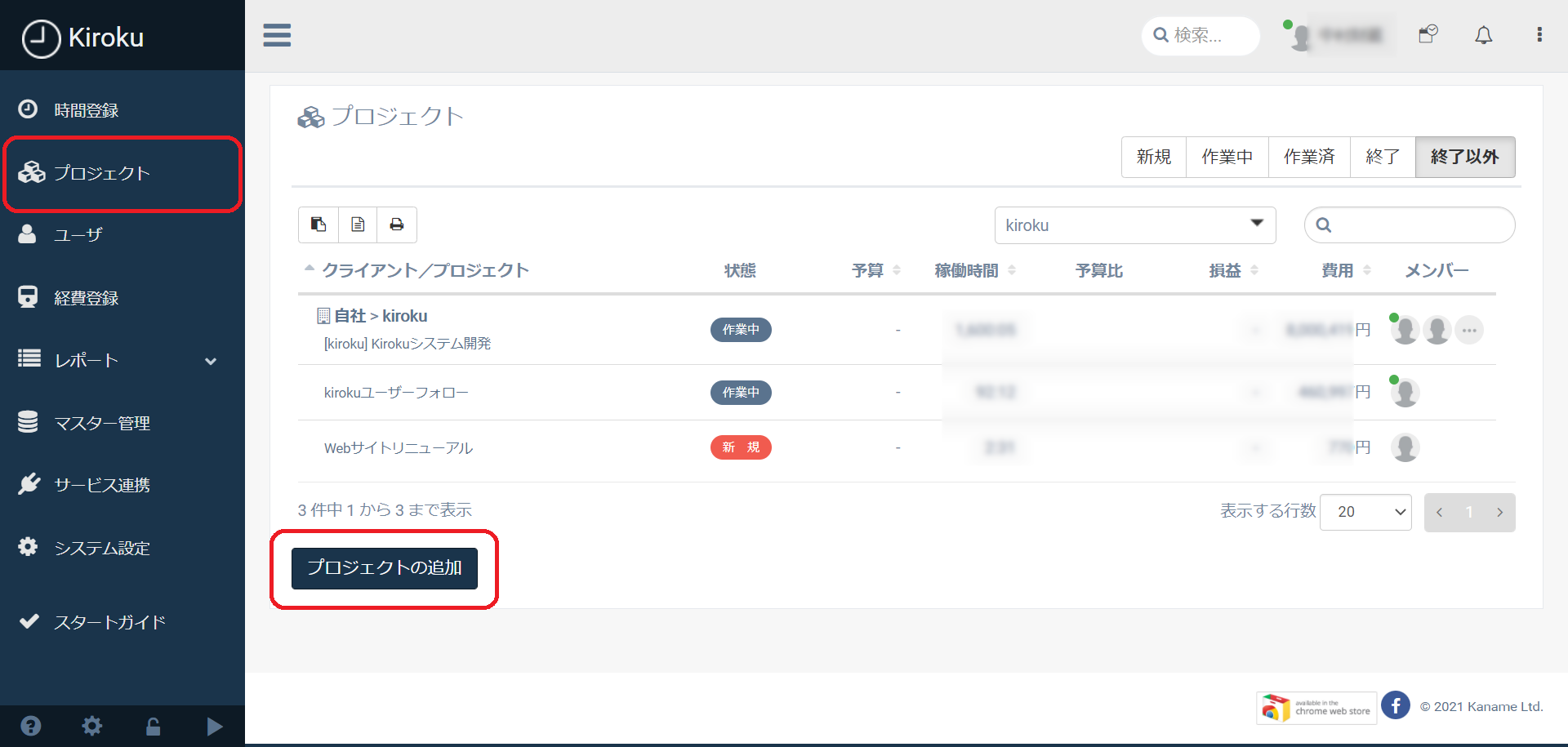Click the help question mark icon
This screenshot has height=747, width=1568.
(31, 726)
